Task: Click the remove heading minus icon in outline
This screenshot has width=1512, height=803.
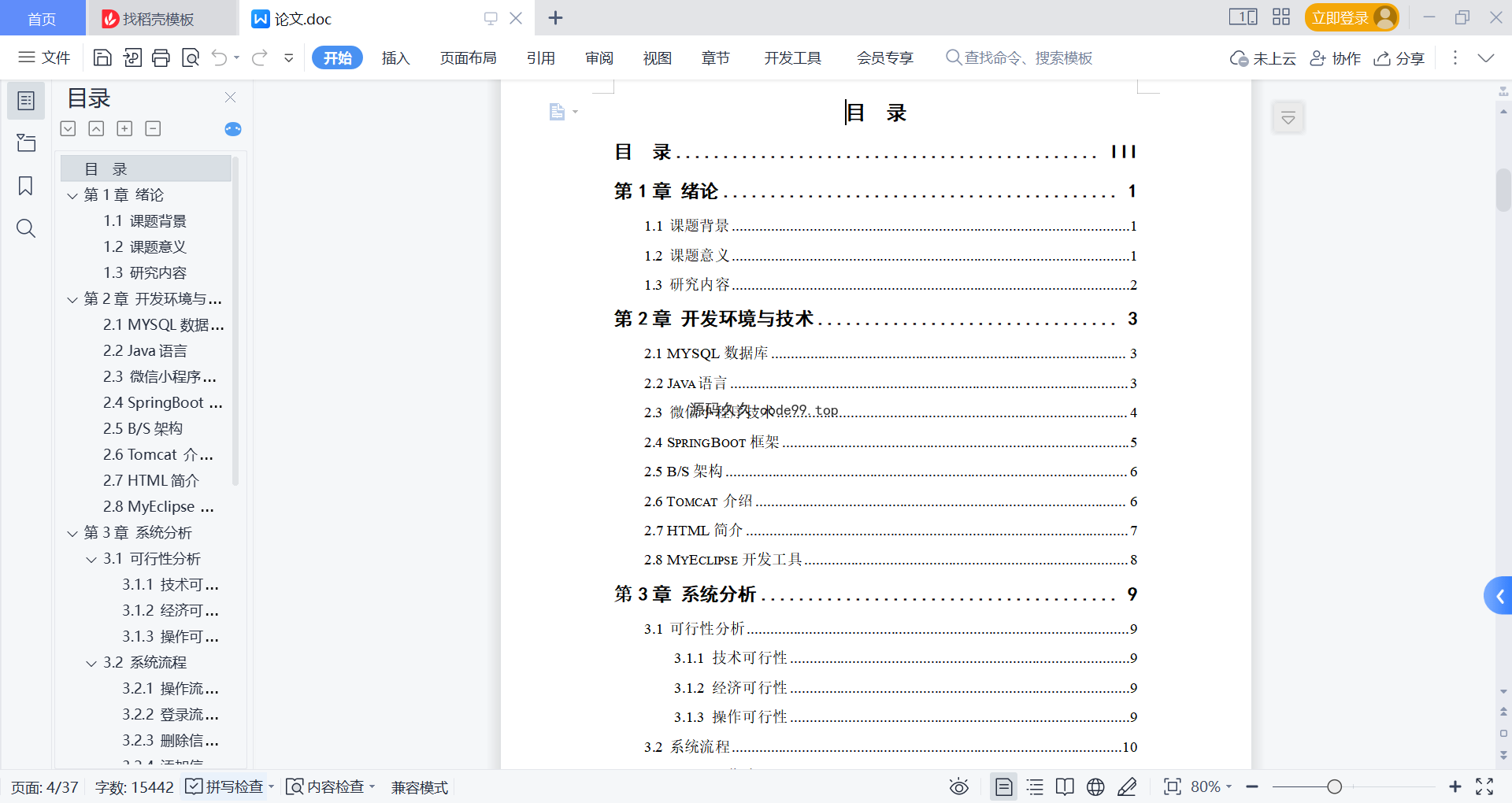Action: [153, 128]
